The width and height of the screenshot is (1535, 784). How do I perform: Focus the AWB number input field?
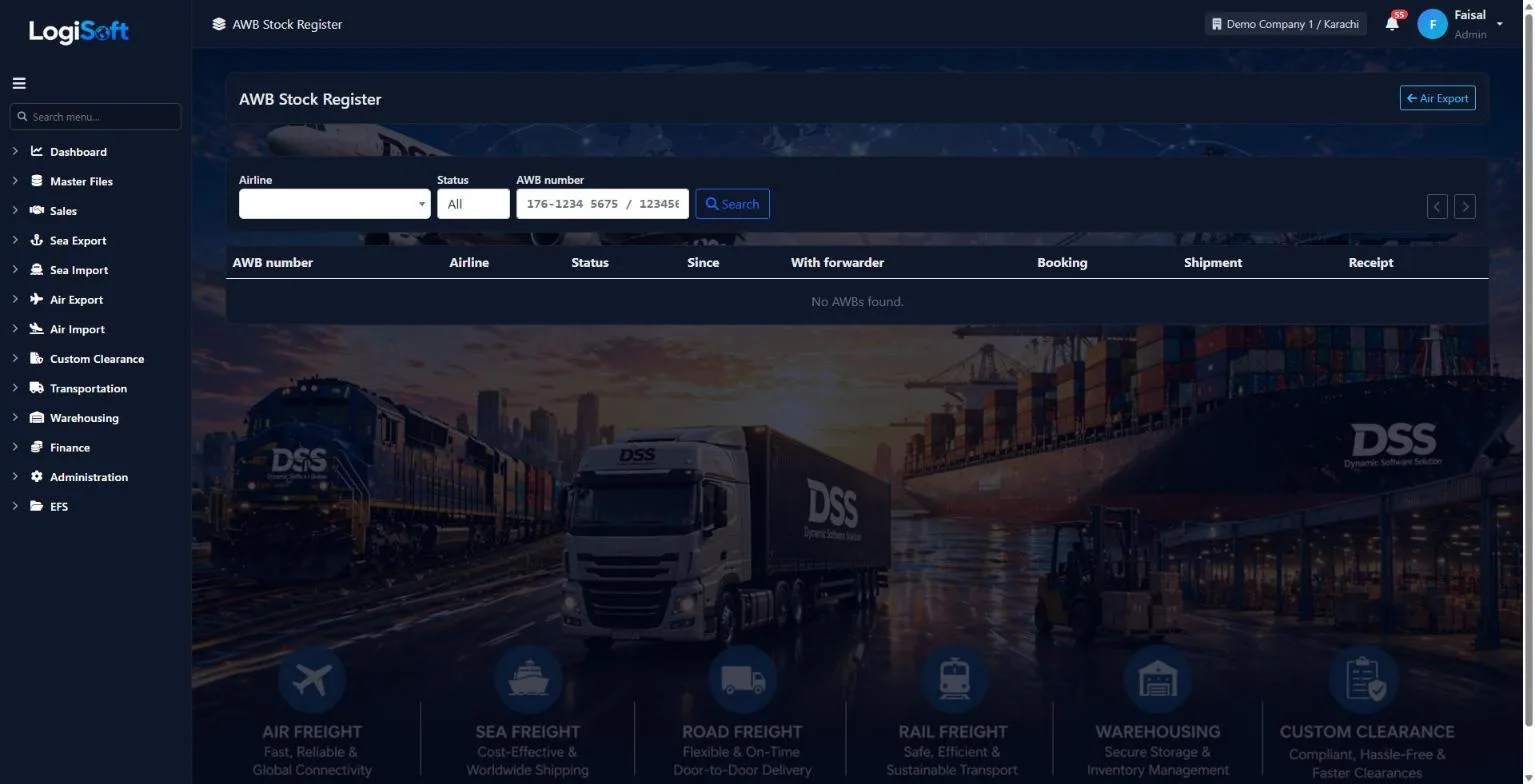coord(602,204)
